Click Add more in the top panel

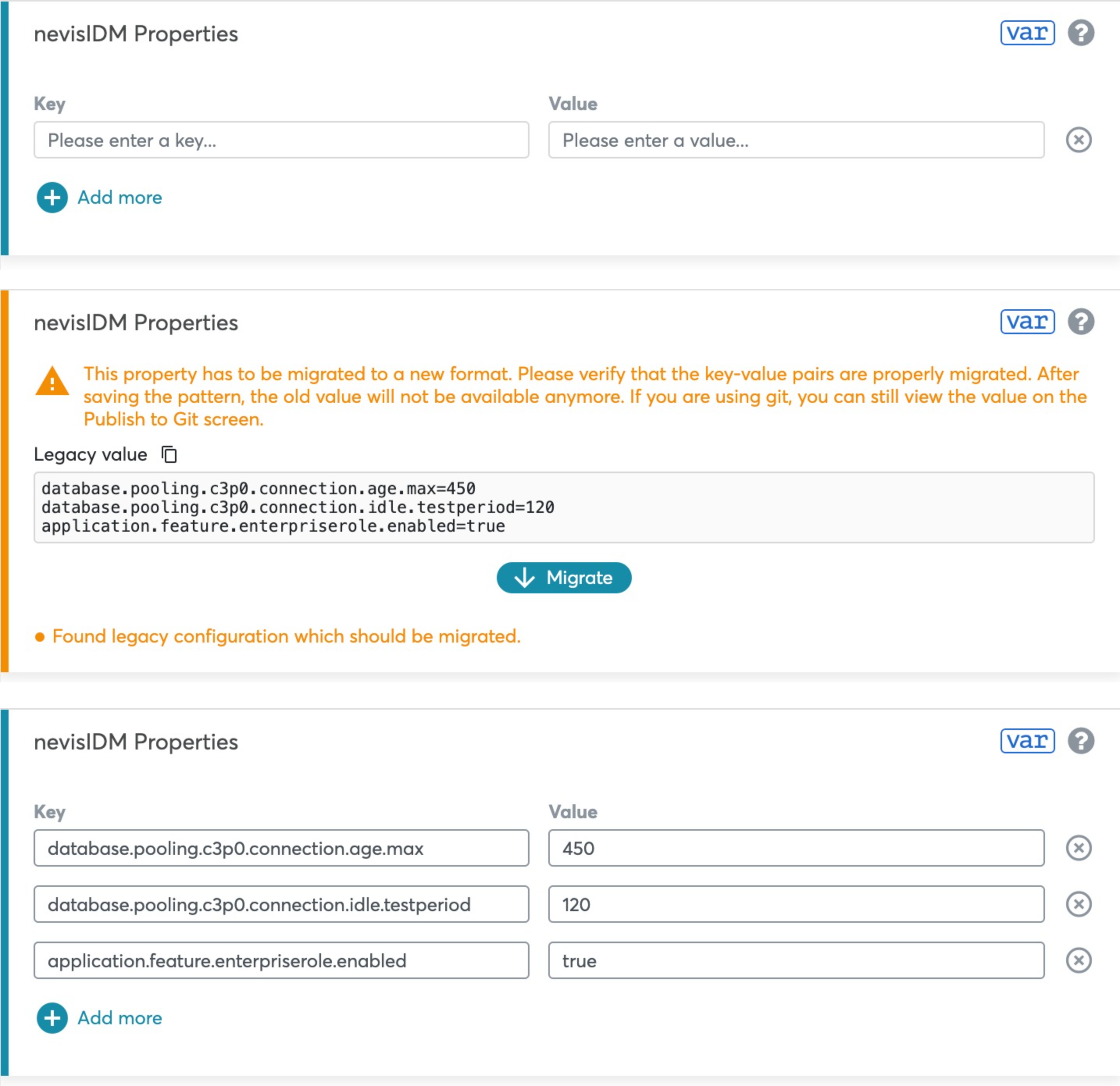[100, 198]
